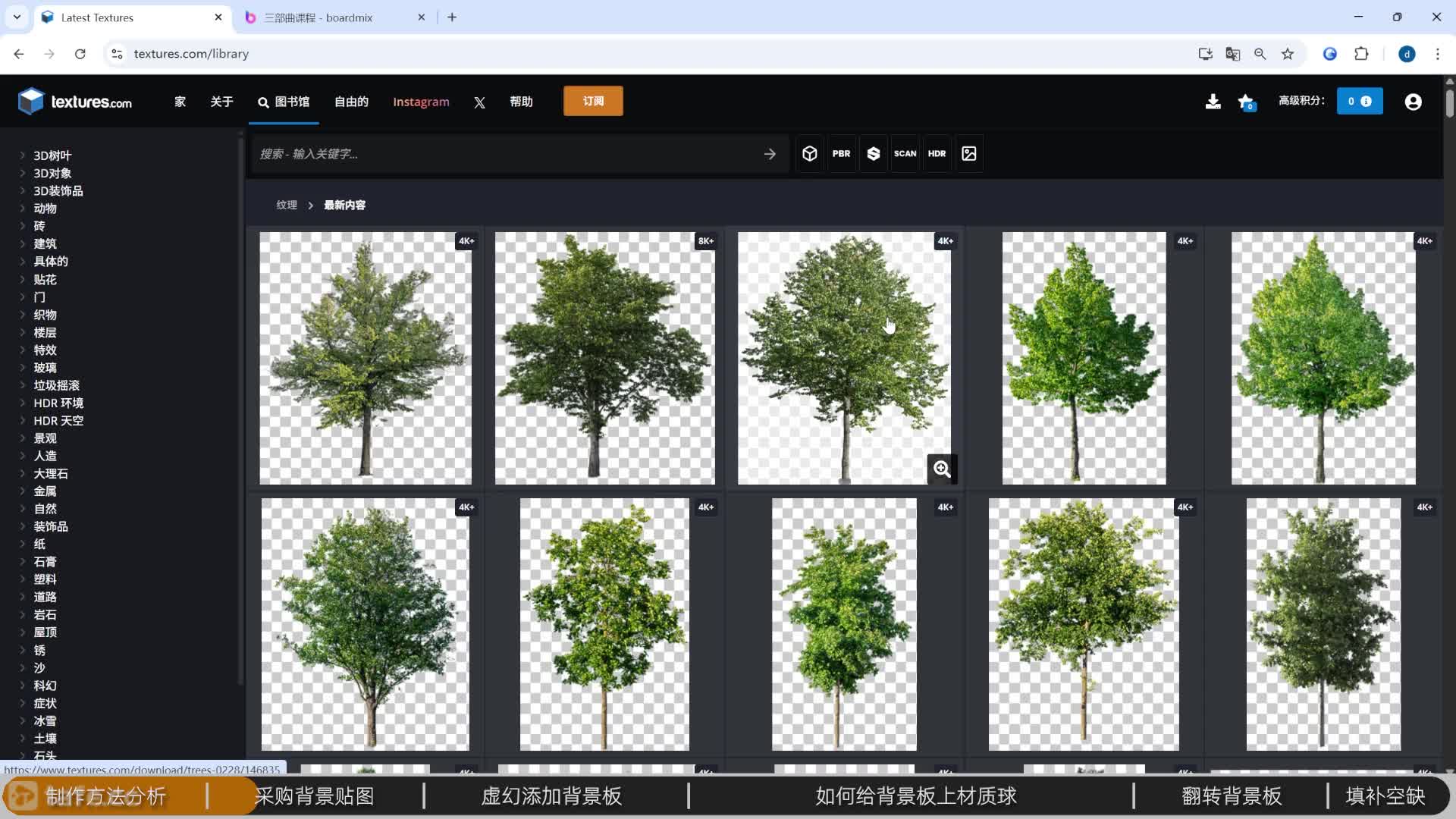Open the 帮助 help menu
Screen dimensions: 1456x819
pos(521,102)
